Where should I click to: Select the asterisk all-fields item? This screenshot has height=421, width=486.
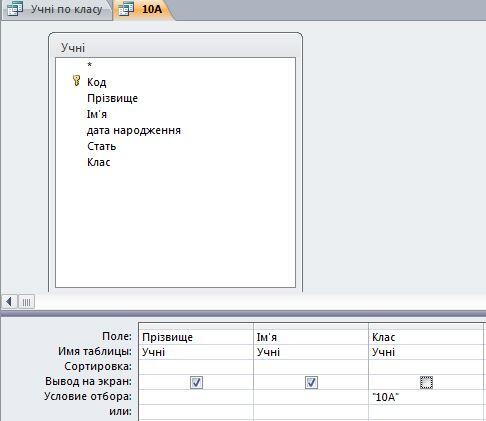coord(89,65)
